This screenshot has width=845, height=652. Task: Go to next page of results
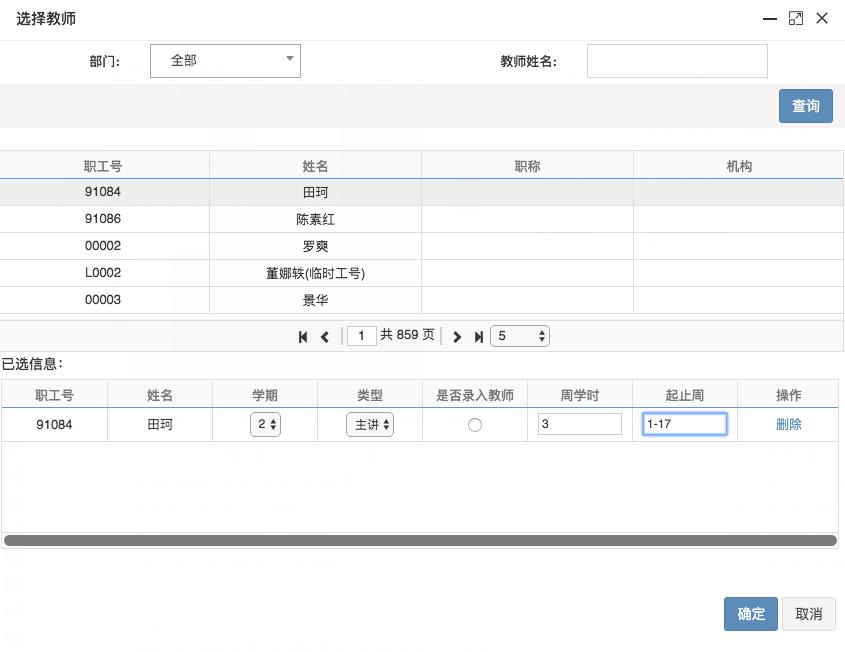457,337
